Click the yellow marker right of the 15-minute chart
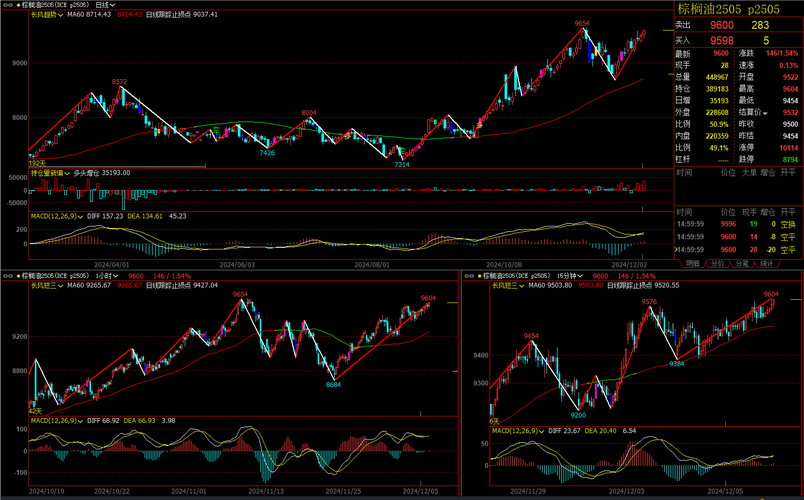Image resolution: width=804 pixels, height=500 pixels. [x=795, y=301]
